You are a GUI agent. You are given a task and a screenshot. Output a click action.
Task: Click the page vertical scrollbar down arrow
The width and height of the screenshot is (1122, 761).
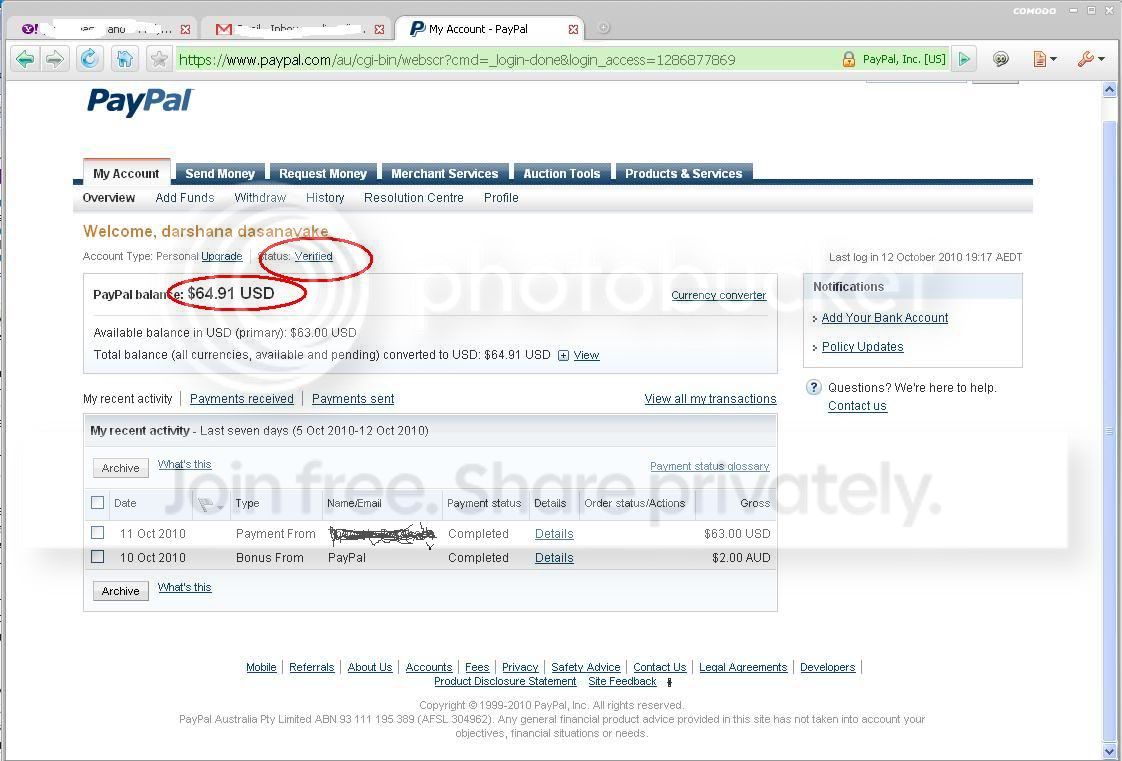1109,750
